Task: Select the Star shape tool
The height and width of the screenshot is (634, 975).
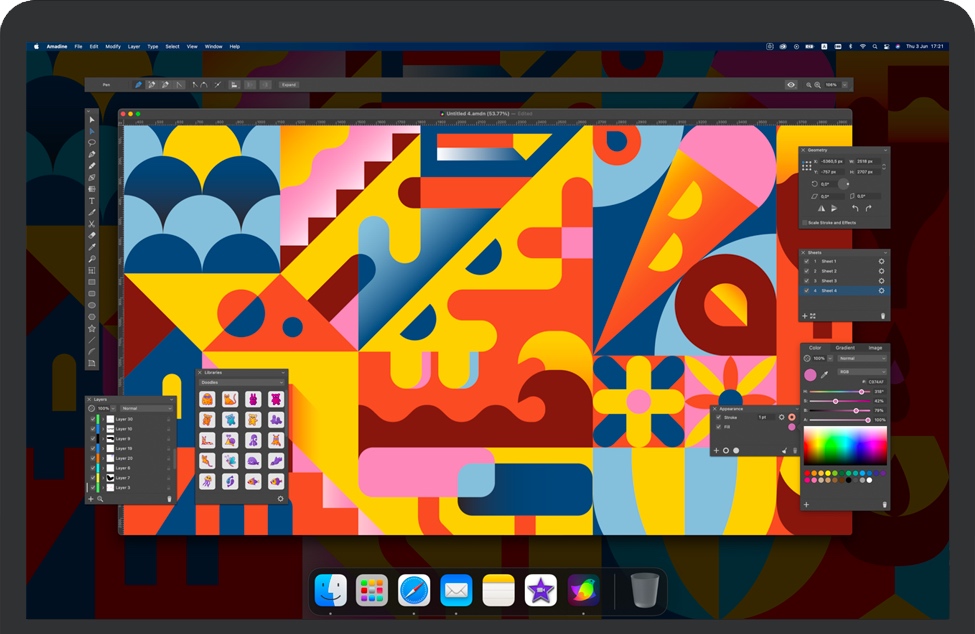Action: point(92,328)
